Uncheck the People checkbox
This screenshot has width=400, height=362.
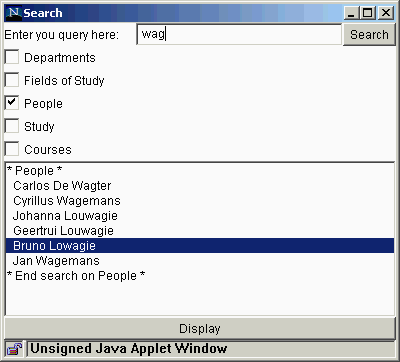tap(12, 103)
